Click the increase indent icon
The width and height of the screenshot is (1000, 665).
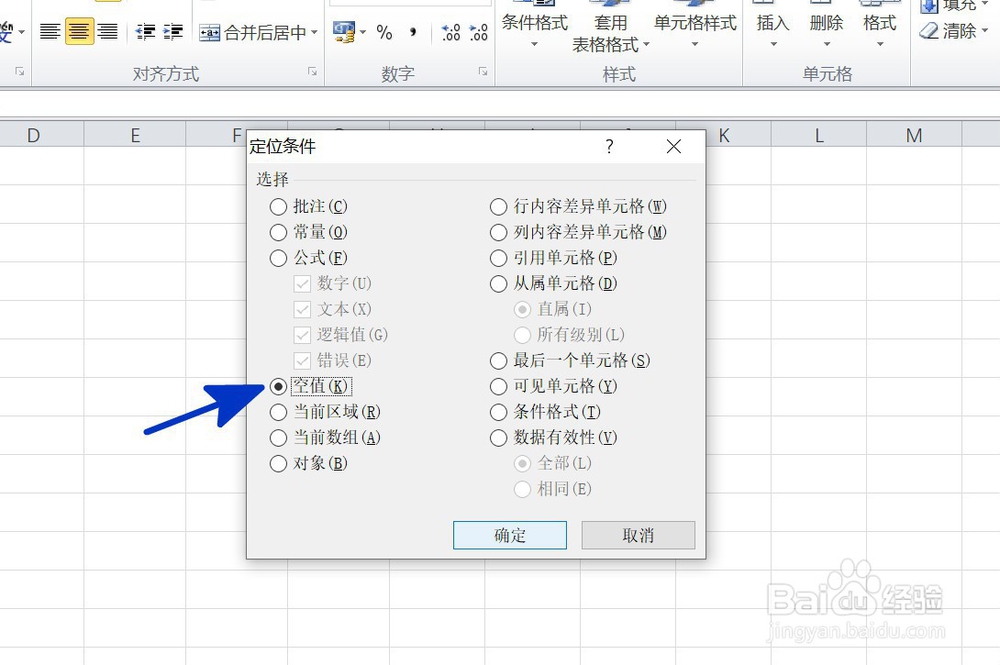[173, 31]
